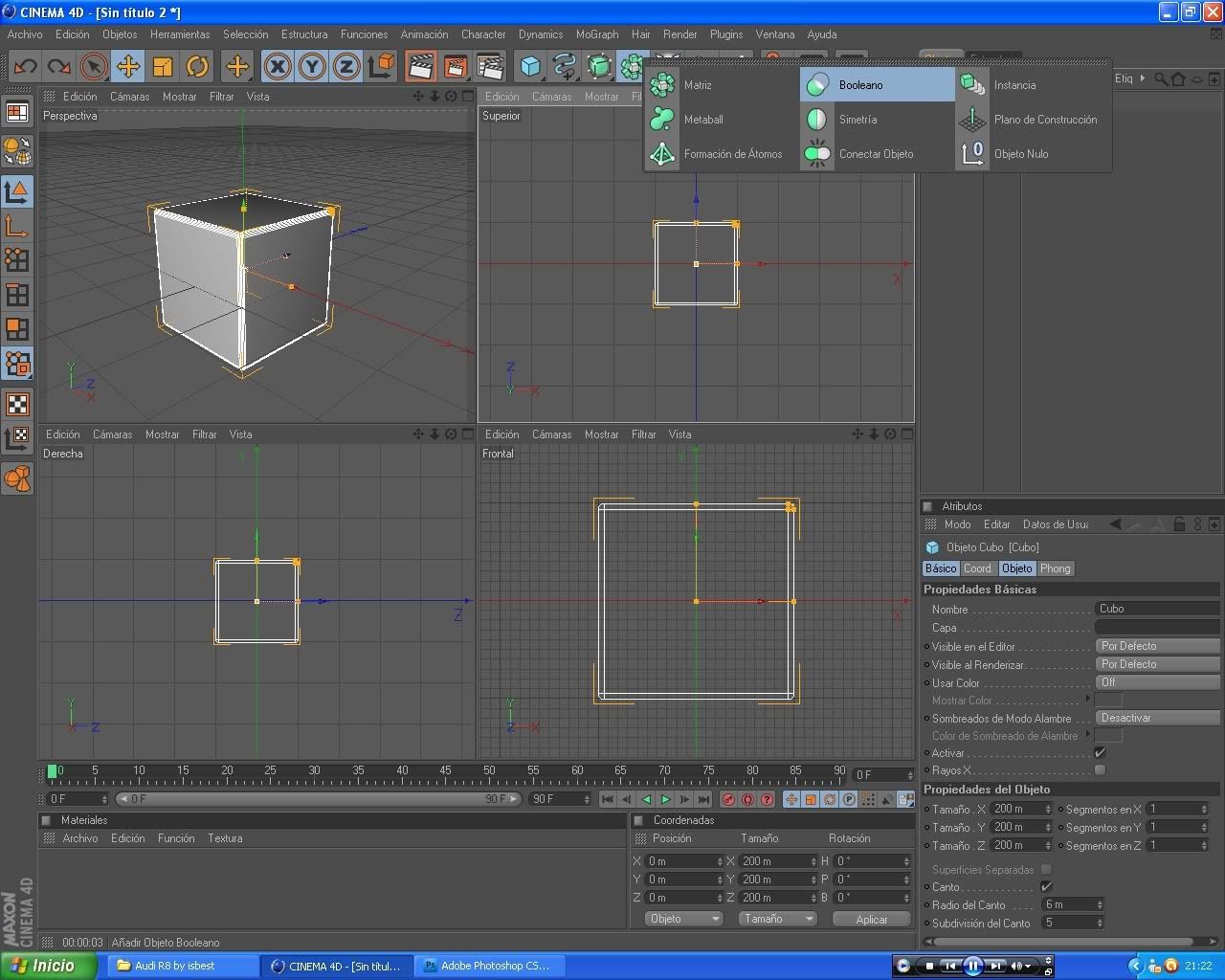Select the live selection arrow tool
Screen dimensions: 1225x980
93,66
